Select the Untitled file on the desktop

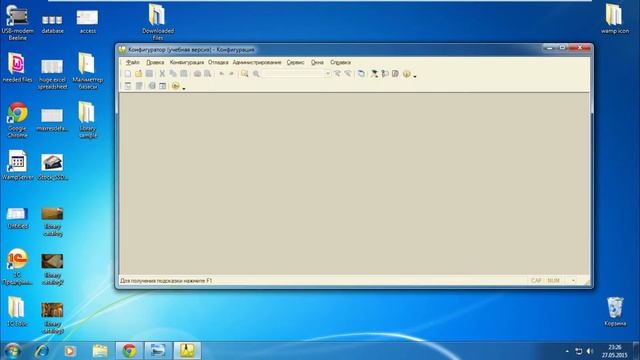(x=17, y=218)
